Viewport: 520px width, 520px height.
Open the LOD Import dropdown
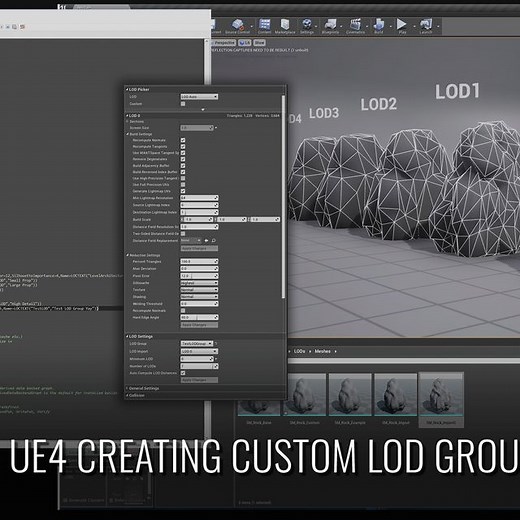tap(199, 351)
